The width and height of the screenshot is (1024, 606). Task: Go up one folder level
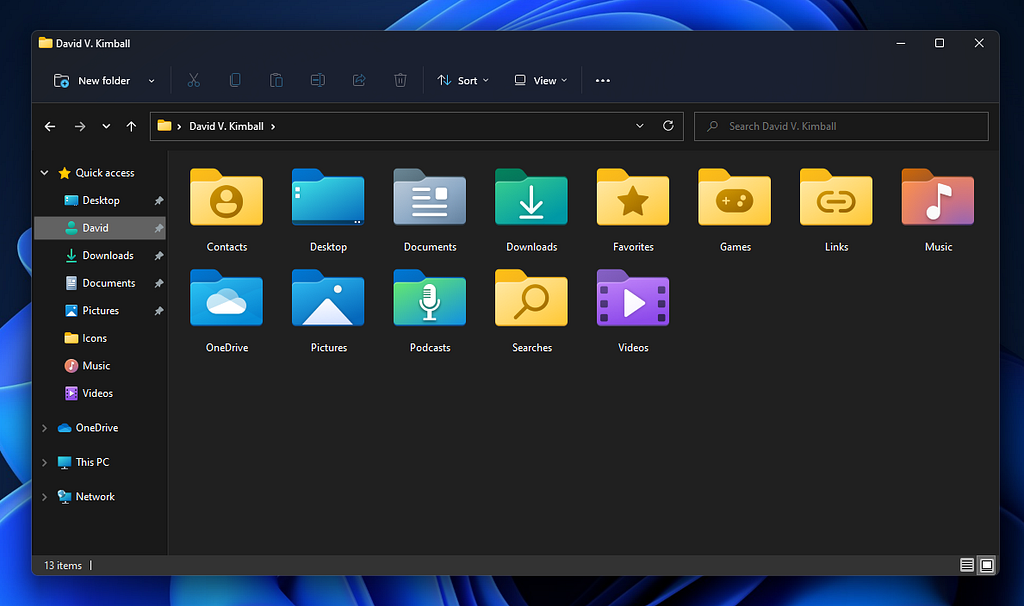pos(131,126)
